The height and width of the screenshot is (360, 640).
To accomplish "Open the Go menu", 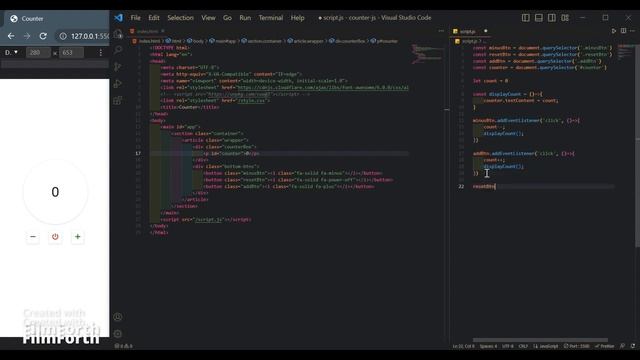I will pyautogui.click(x=227, y=18).
